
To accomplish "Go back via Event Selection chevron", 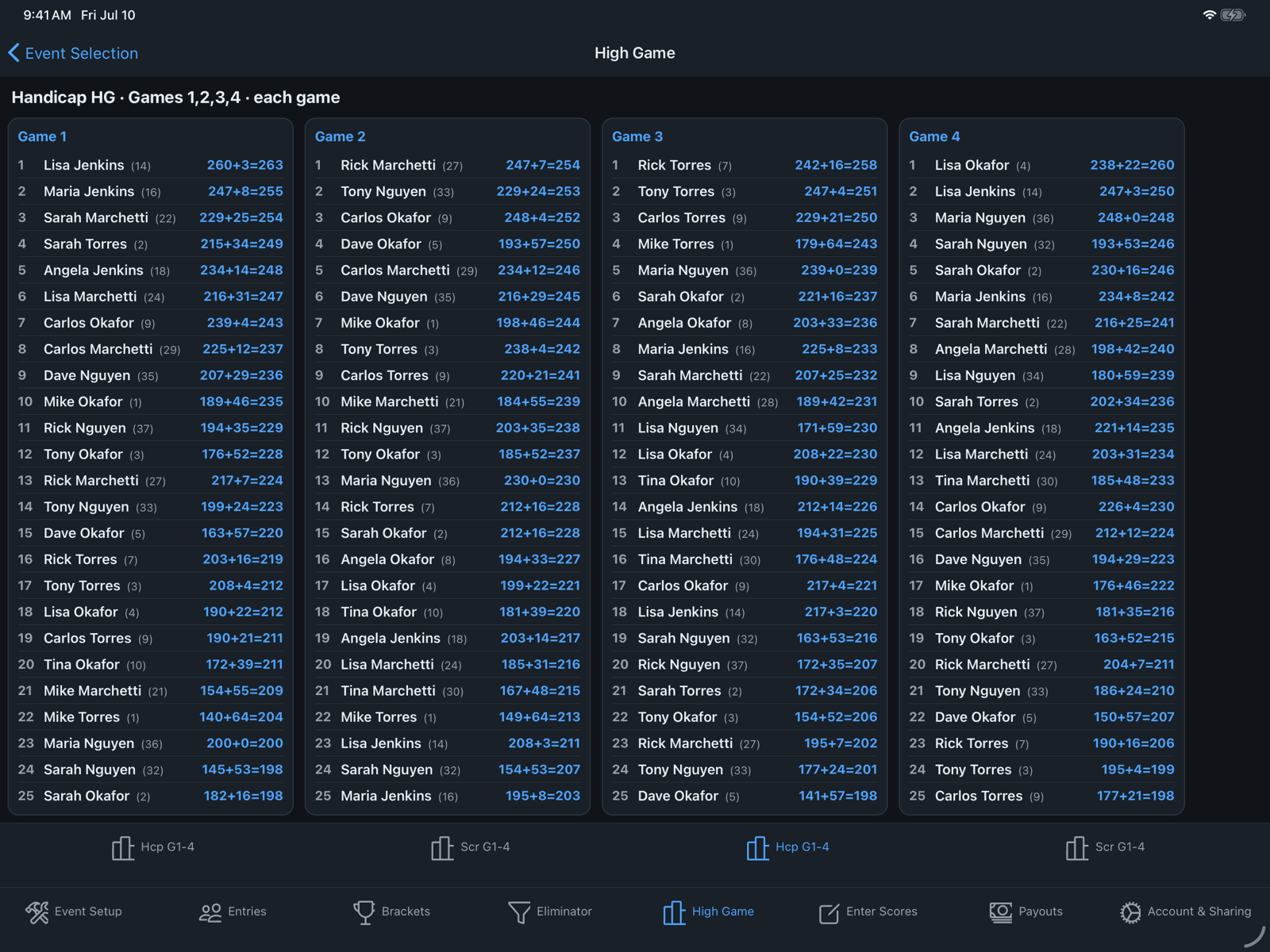I will [13, 53].
